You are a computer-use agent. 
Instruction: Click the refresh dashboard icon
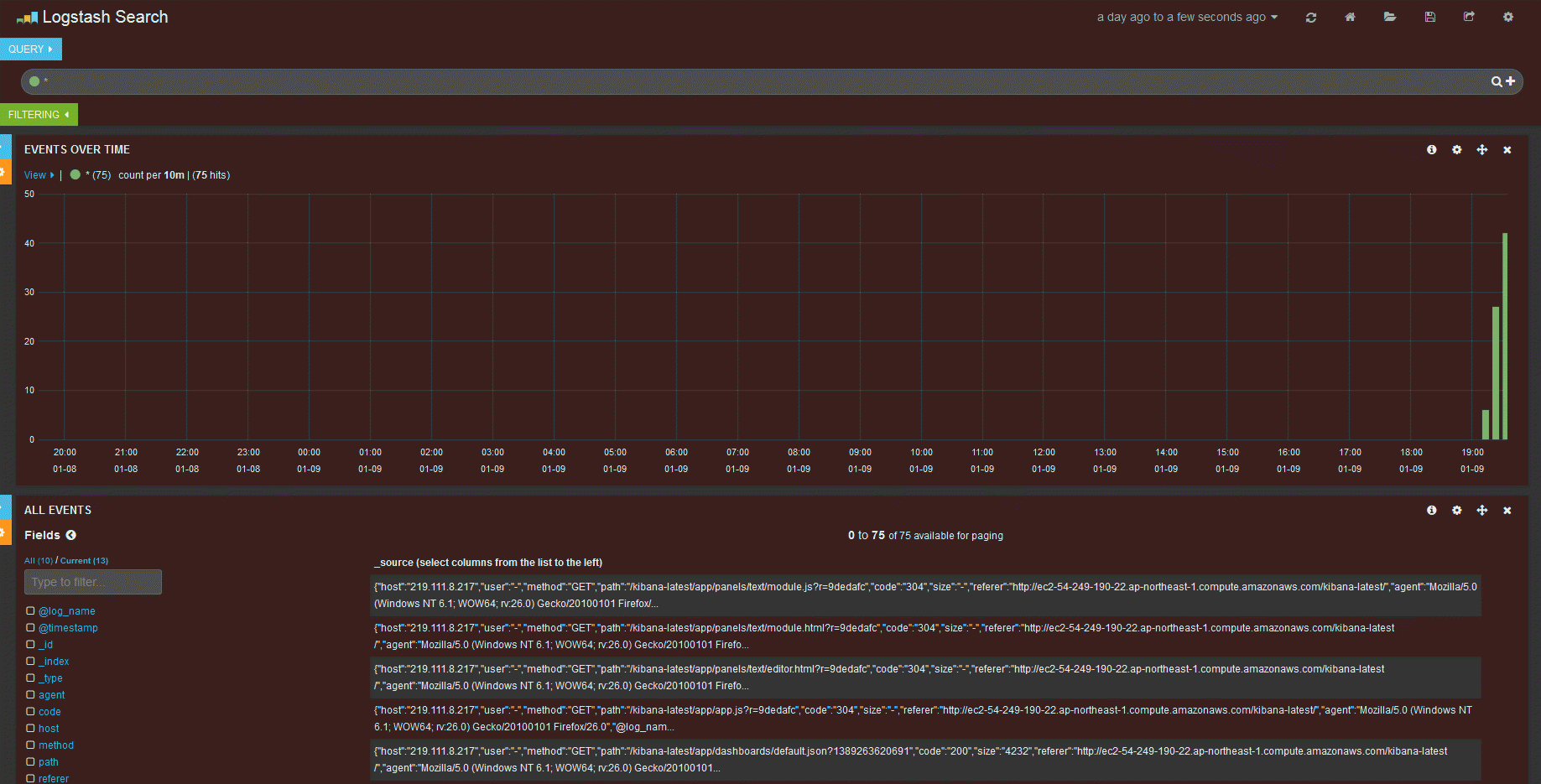(1311, 17)
